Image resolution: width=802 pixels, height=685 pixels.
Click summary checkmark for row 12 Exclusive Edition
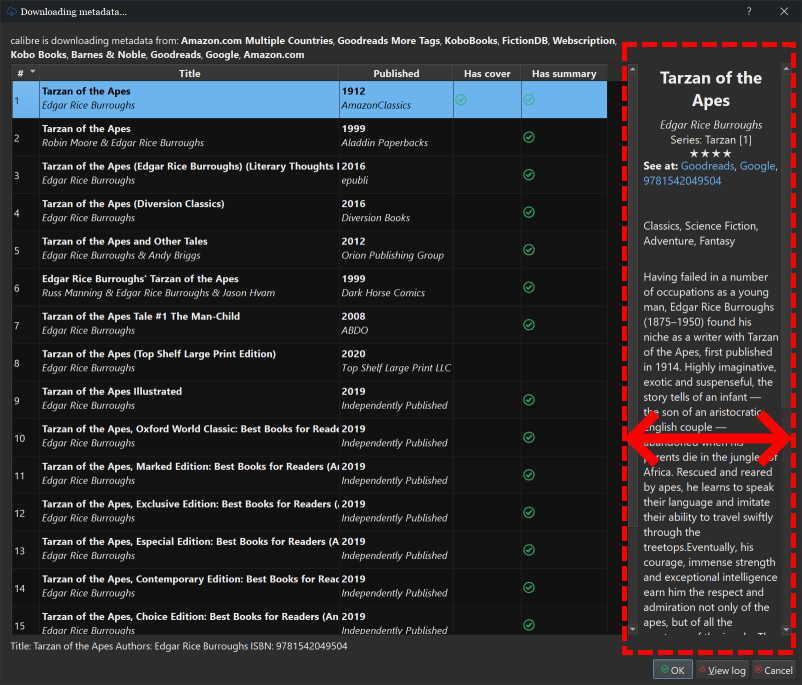point(529,512)
